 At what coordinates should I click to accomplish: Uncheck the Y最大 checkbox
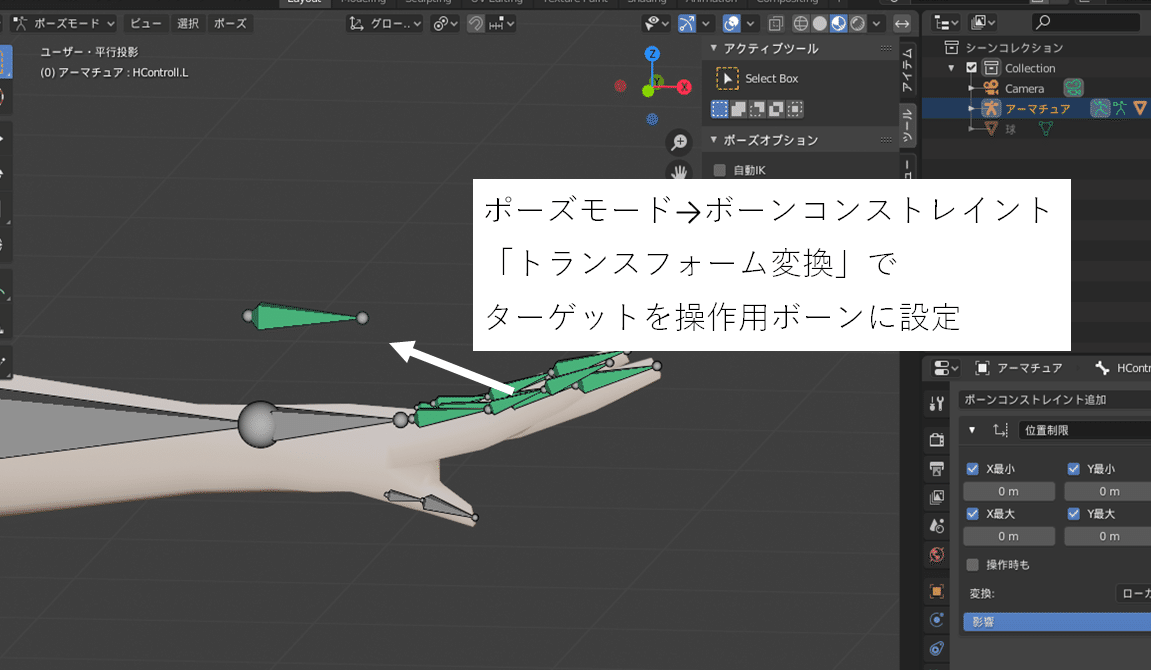(x=1073, y=514)
